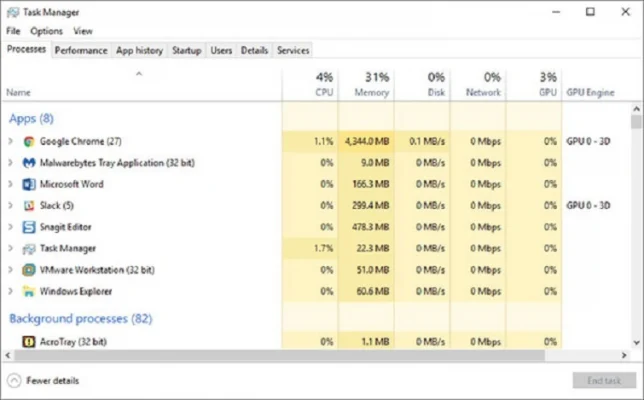Click the Google Chrome process icon
This screenshot has width=644, height=400.
point(30,141)
